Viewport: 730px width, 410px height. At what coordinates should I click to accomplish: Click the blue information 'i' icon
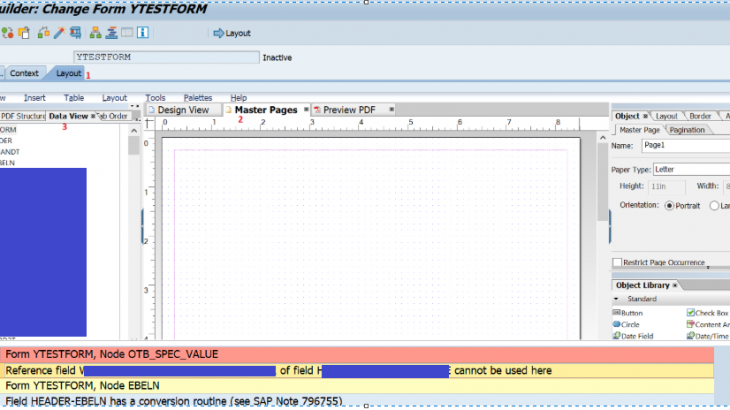click(142, 33)
